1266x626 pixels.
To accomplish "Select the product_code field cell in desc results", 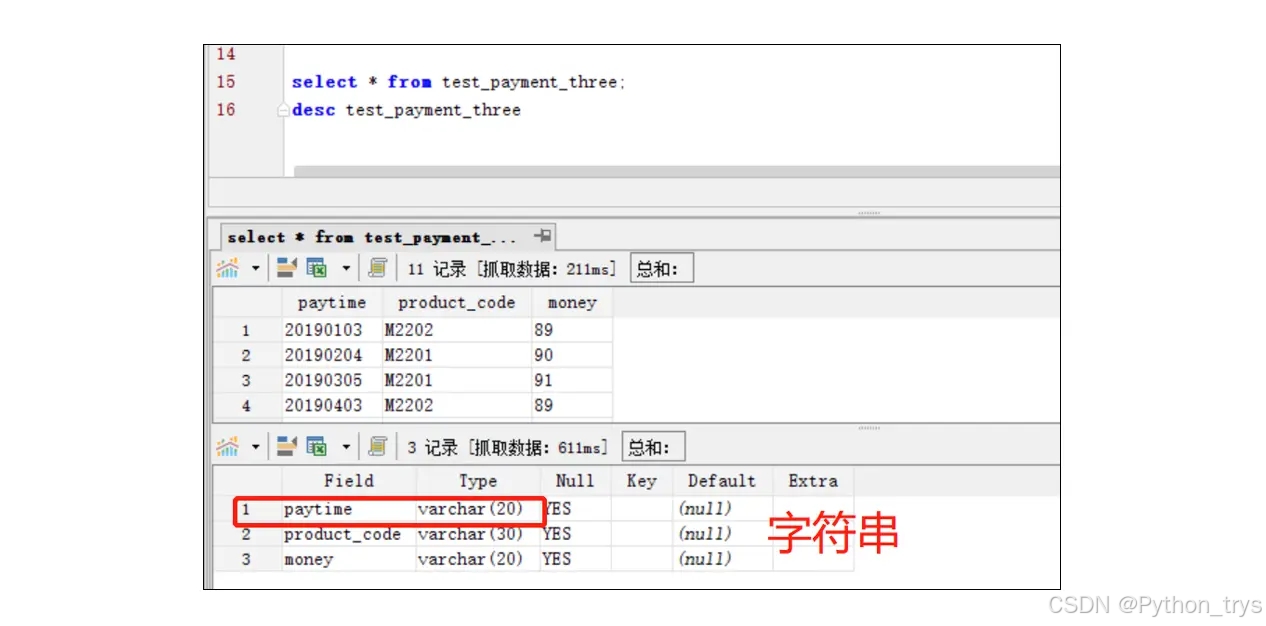I will (349, 534).
